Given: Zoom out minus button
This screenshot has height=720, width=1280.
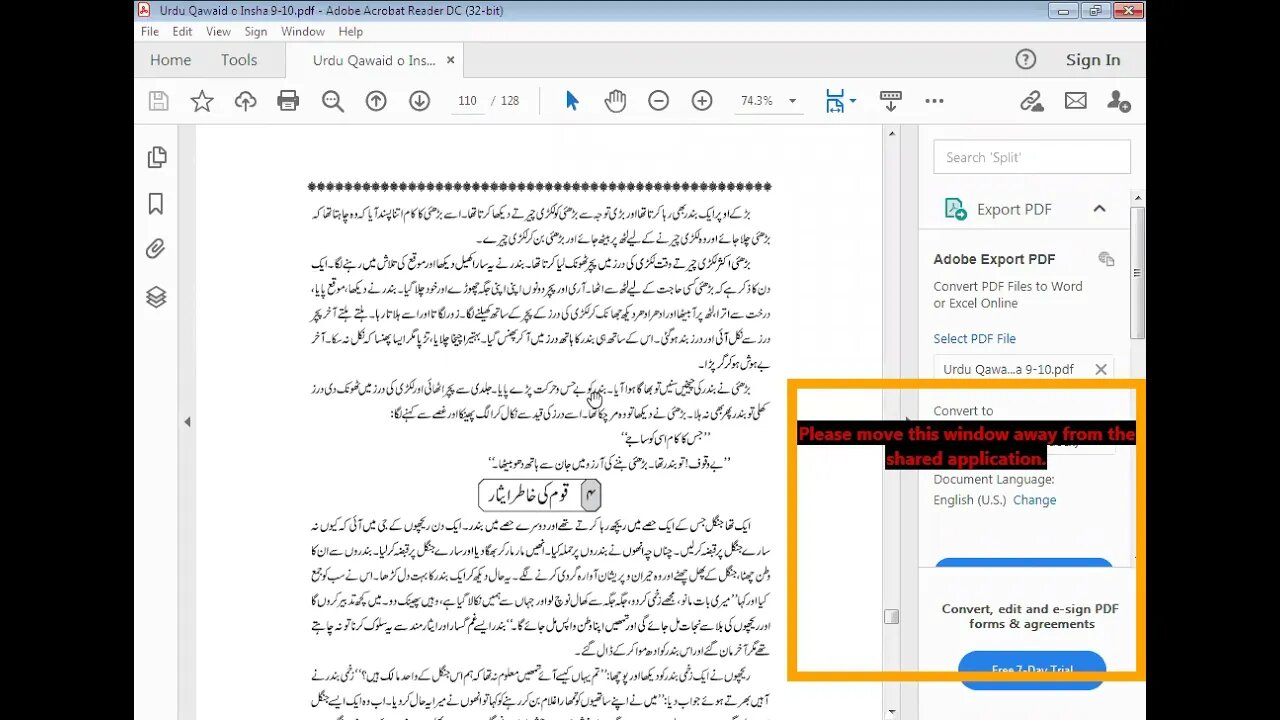Looking at the screenshot, I should pyautogui.click(x=658, y=101).
